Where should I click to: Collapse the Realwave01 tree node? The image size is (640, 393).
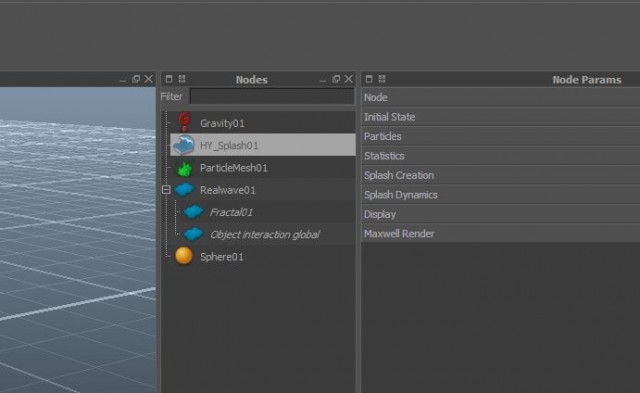coord(166,190)
